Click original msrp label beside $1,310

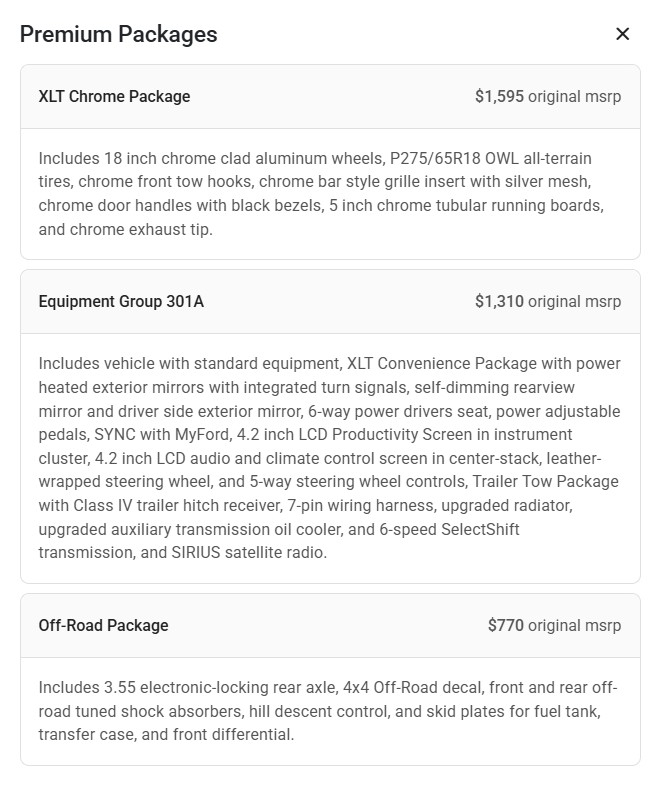574,301
